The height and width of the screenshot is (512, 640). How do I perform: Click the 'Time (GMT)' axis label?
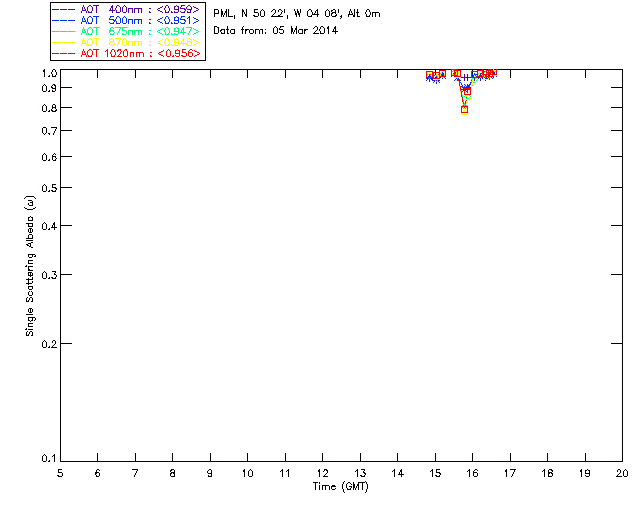coord(340,487)
